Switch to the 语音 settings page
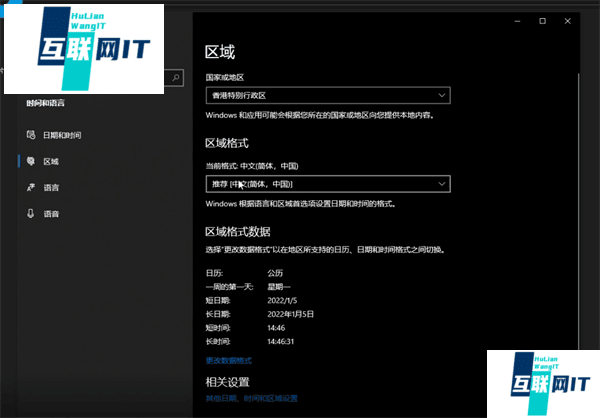 pos(51,213)
